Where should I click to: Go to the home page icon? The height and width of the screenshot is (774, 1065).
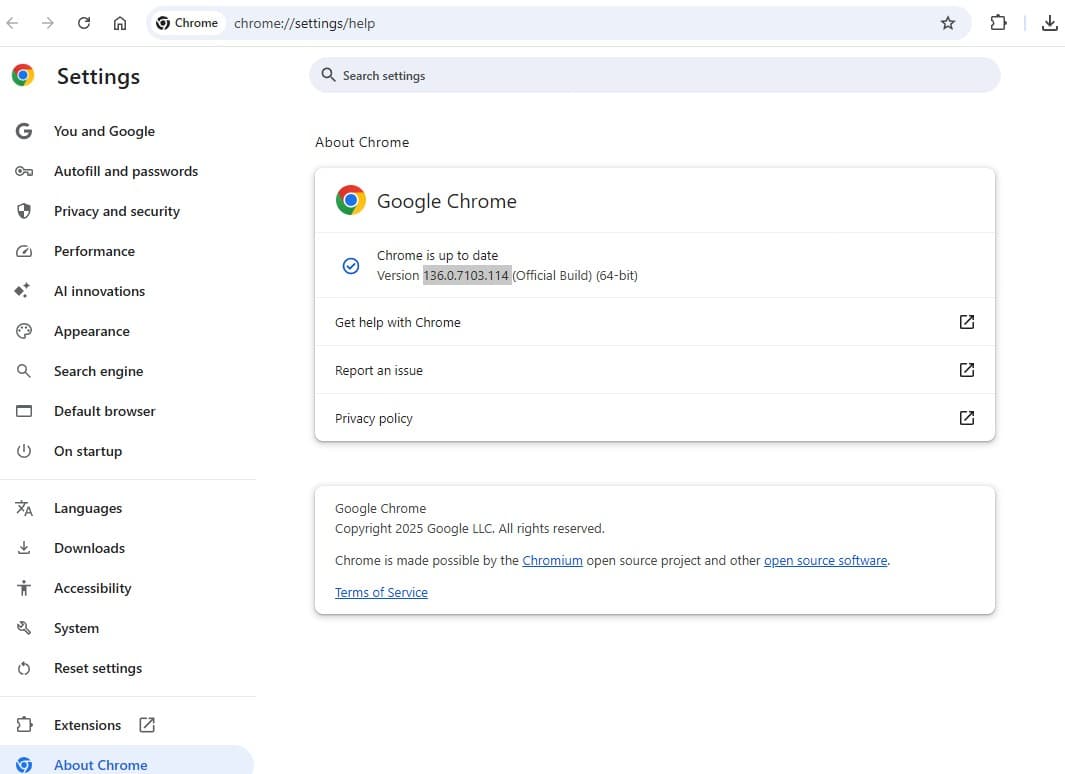point(120,23)
